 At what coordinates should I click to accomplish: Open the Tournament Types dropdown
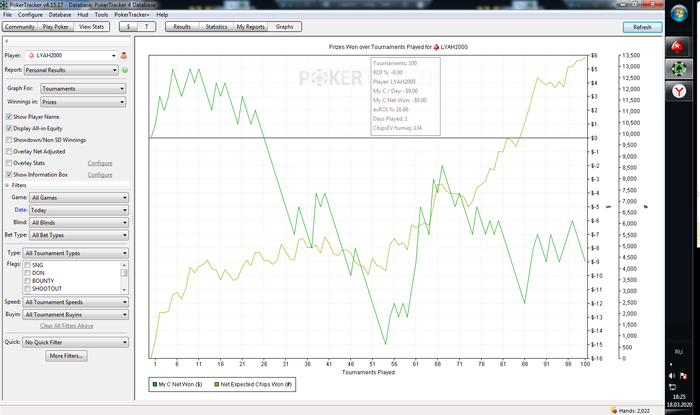76,253
